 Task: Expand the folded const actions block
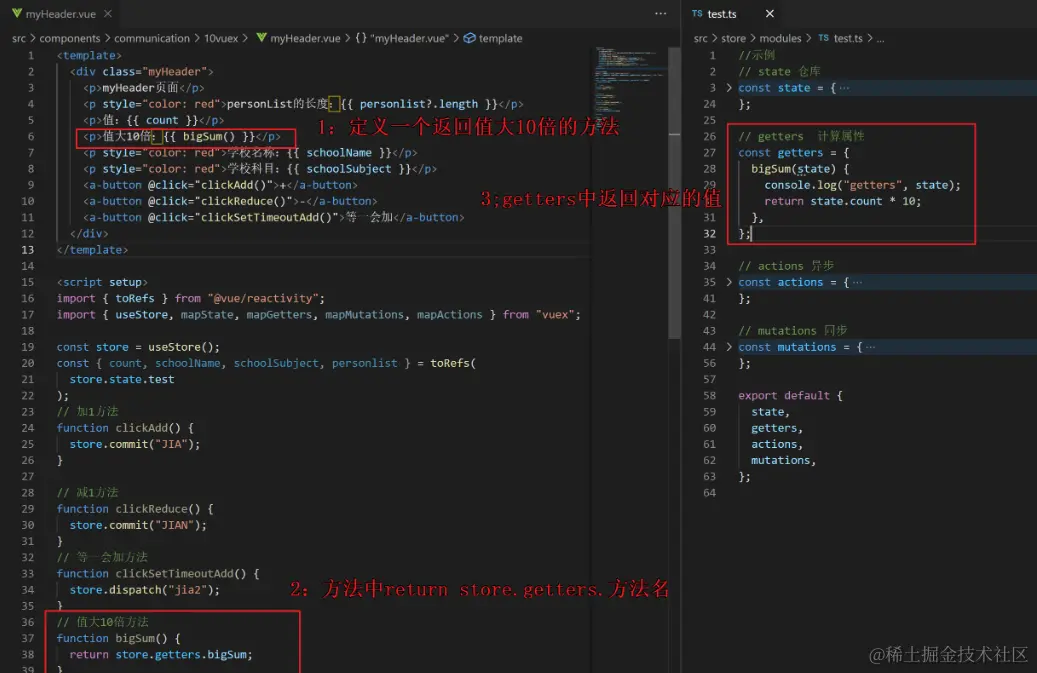pyautogui.click(x=729, y=282)
